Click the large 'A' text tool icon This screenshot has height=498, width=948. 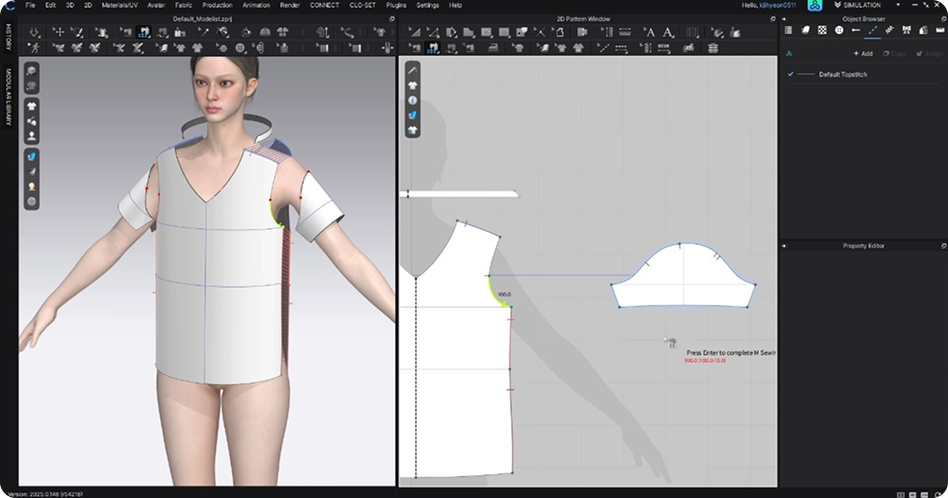tap(666, 32)
